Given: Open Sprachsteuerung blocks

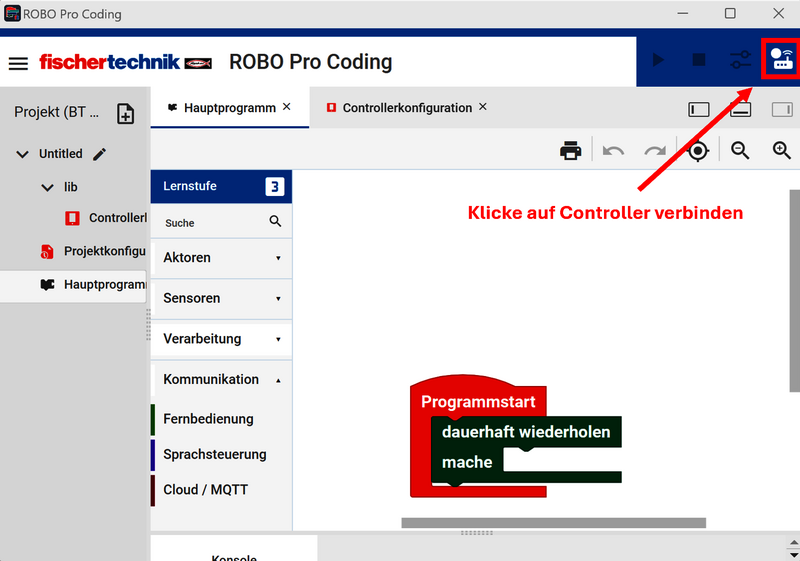Looking at the screenshot, I should [221, 454].
